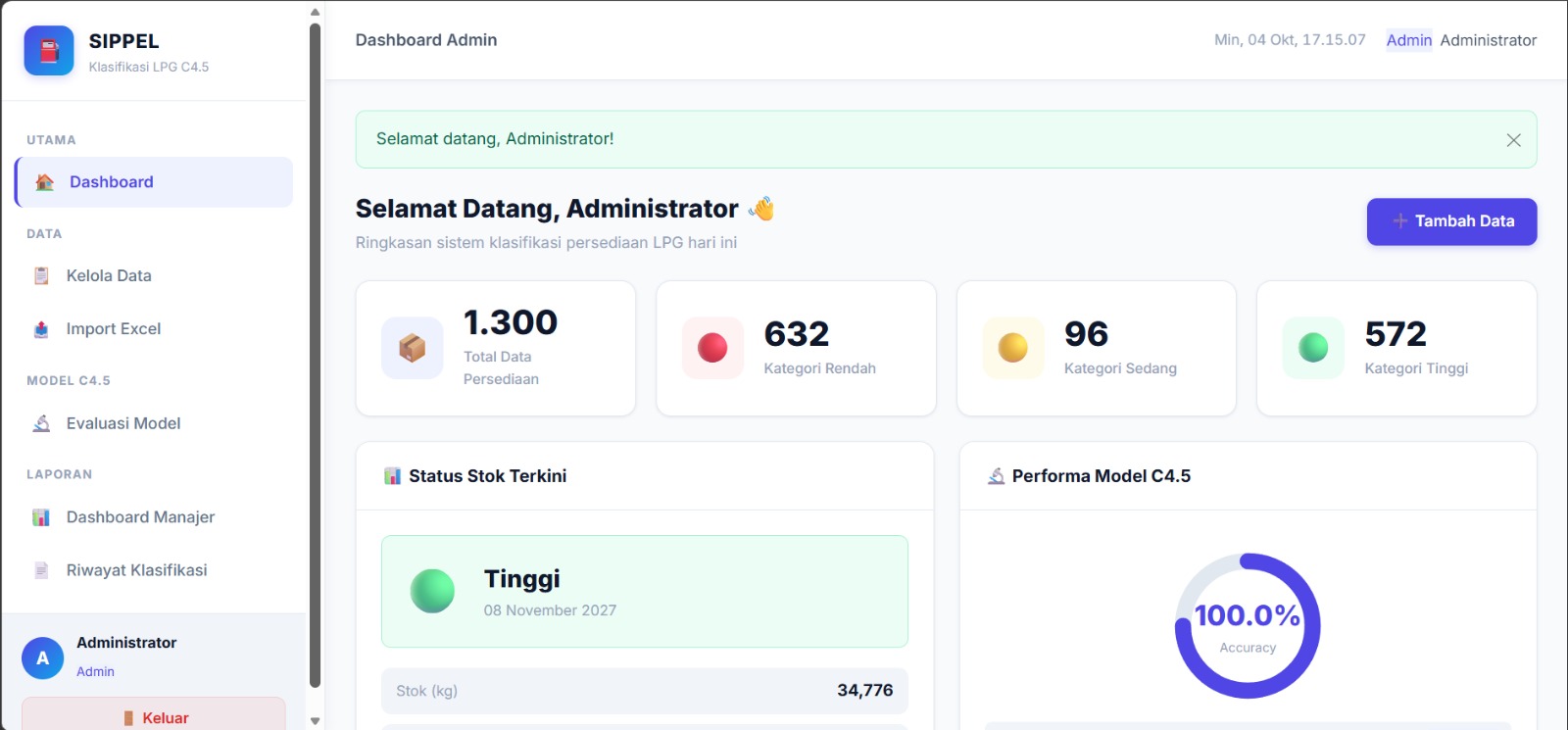This screenshot has height=730, width=1568.
Task: Click the 96 Kategori Sedang value
Action: [1086, 334]
